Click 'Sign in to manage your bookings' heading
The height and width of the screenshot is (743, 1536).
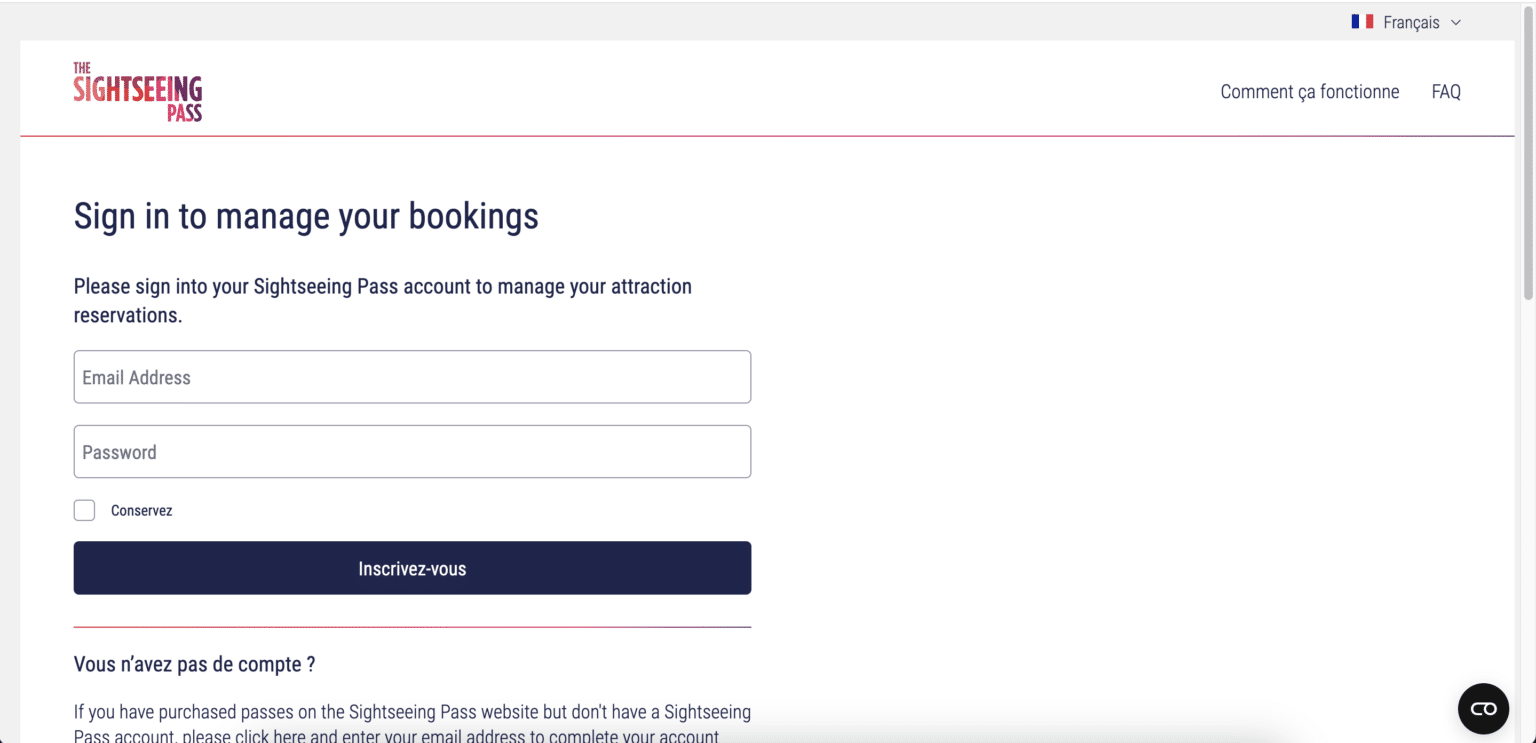coord(306,216)
